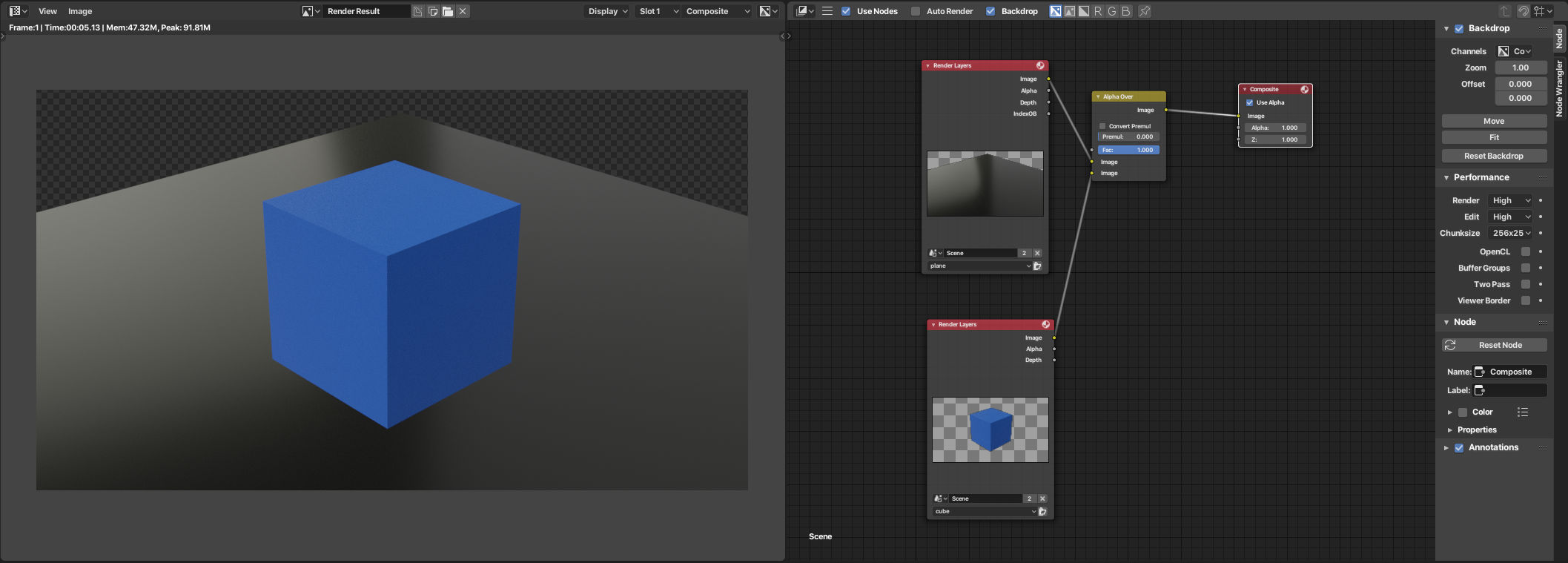Viewport: 1568px width, 563px height.
Task: Open the Image menu
Action: tap(80, 11)
